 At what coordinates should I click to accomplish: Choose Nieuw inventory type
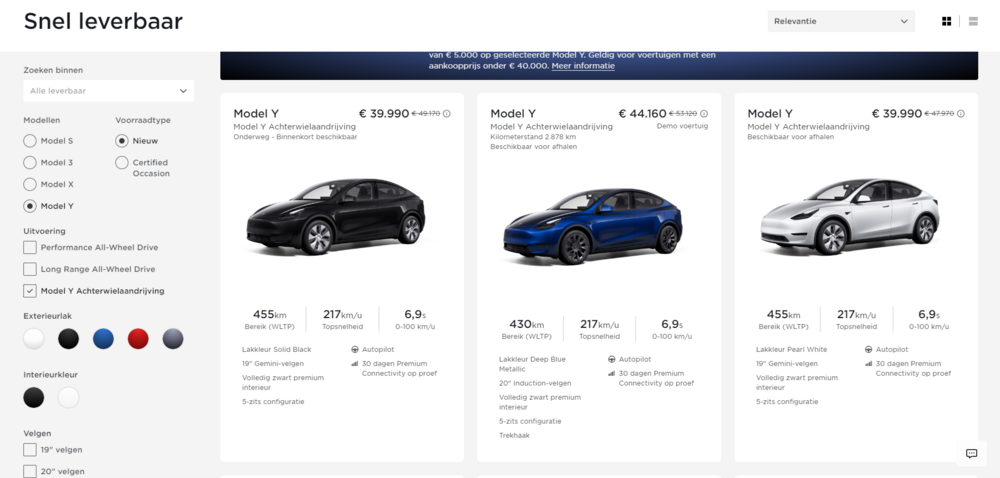pos(122,141)
